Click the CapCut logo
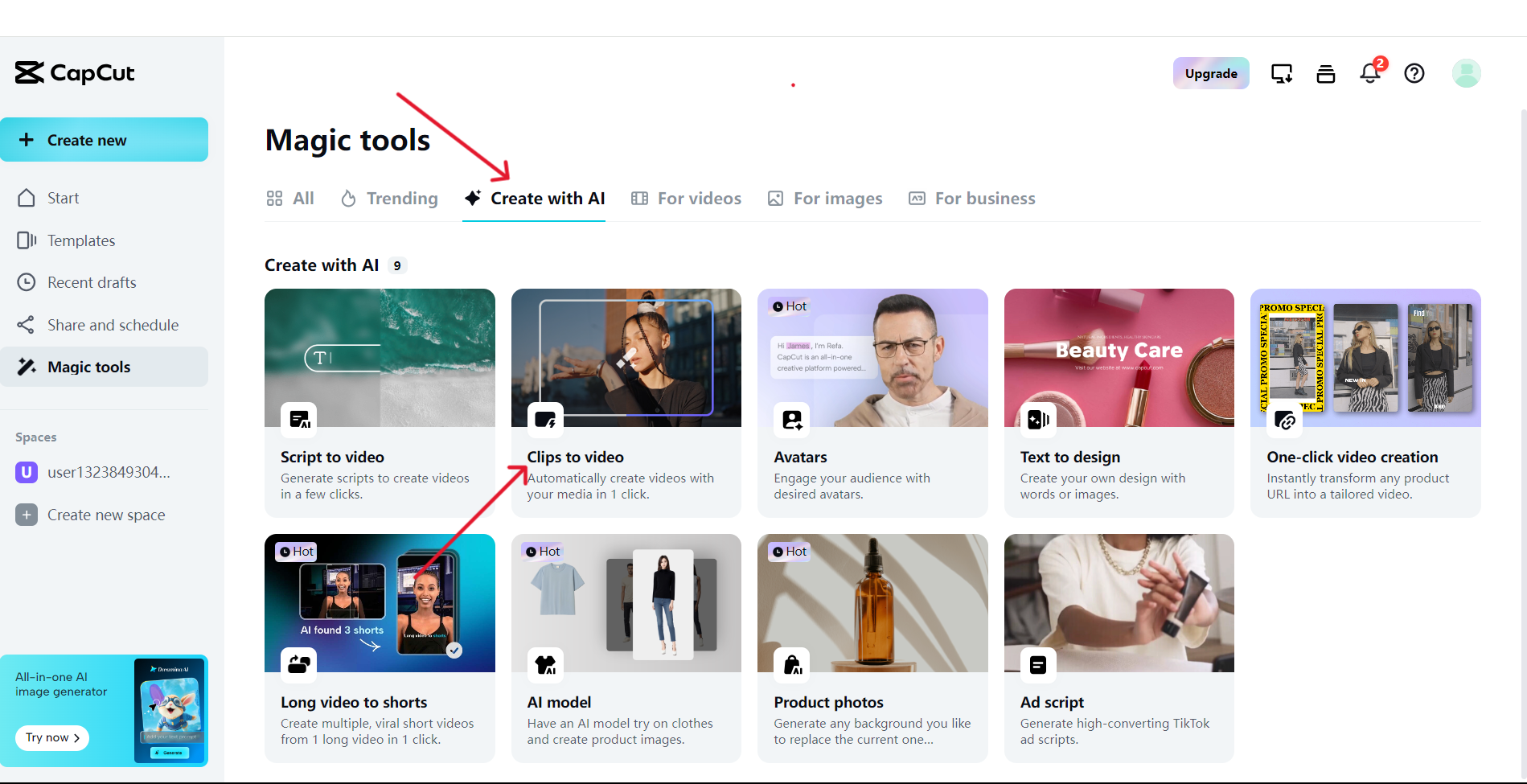This screenshot has height=784, width=1527. pos(75,73)
